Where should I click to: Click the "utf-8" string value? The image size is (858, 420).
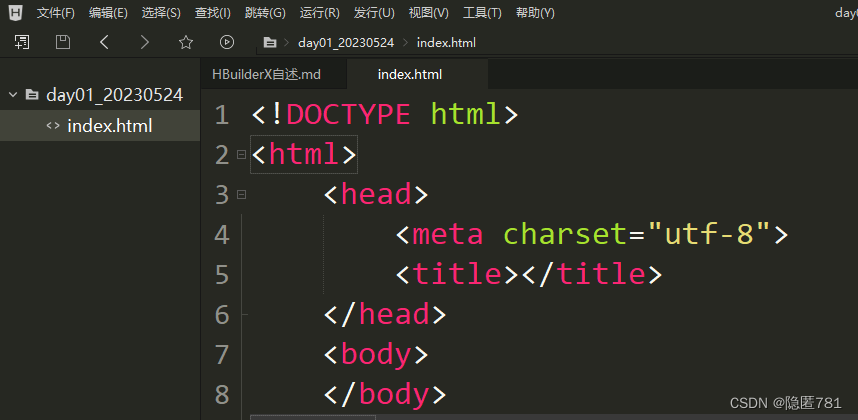click(x=708, y=234)
